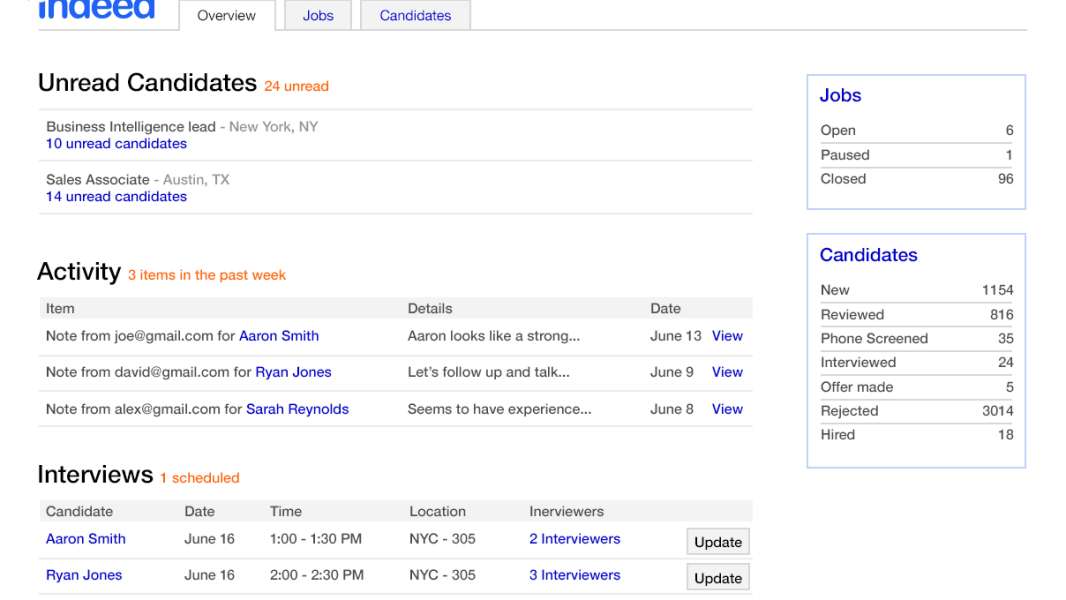View the June 13 note
The width and height of the screenshot is (1066, 600).
pyautogui.click(x=727, y=336)
